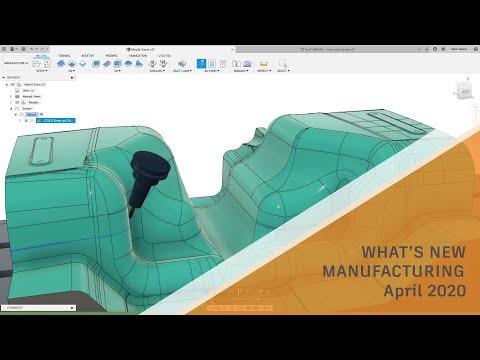Toggle the active marker beside Setup1
Viewport: 480px width, 360px height.
42,114
